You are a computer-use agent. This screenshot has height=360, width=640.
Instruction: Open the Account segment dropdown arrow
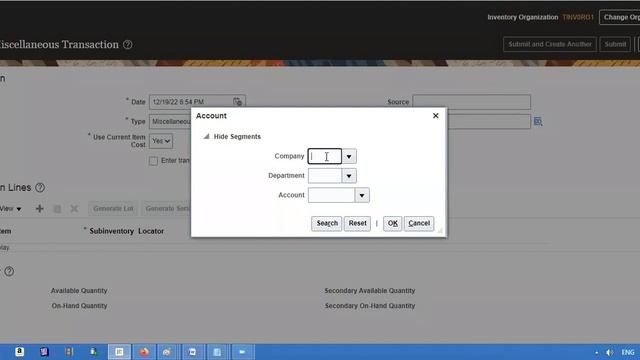[362, 196]
